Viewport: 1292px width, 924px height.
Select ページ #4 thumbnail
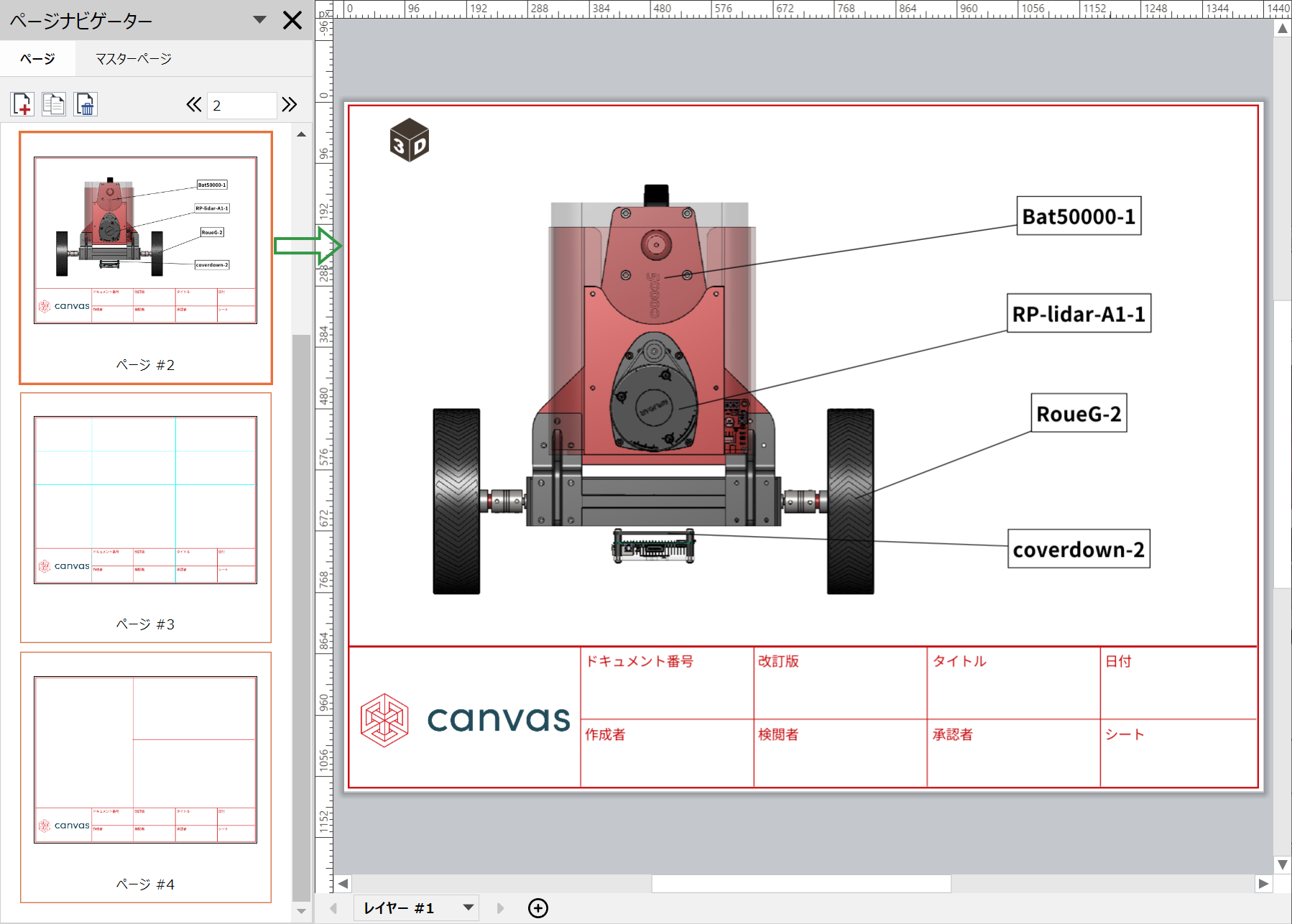[146, 777]
